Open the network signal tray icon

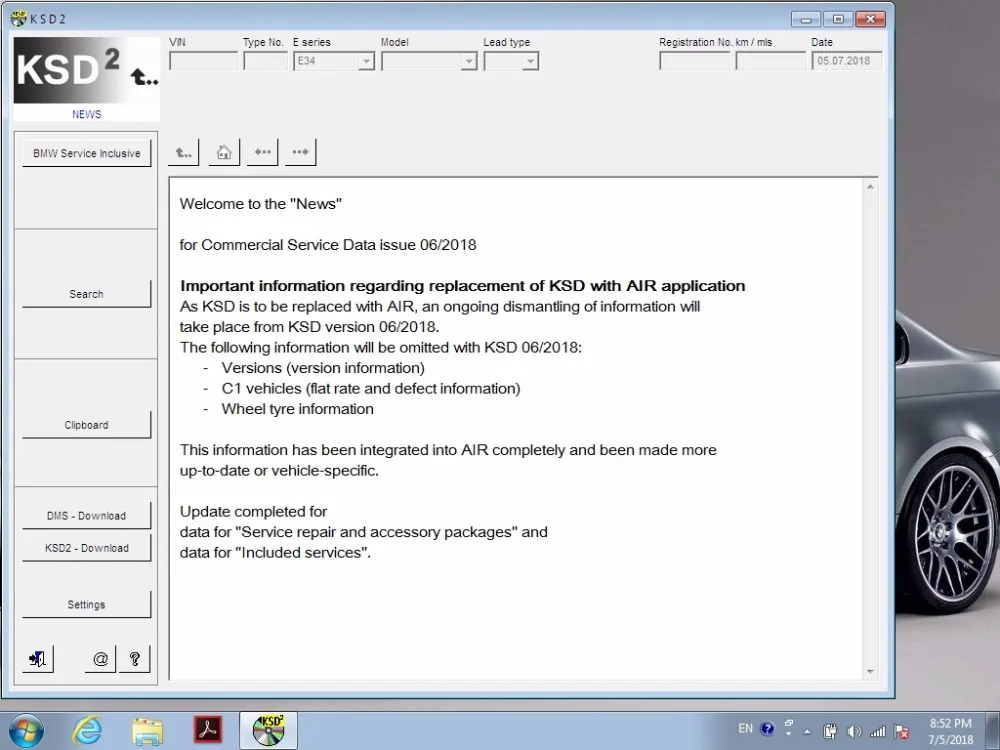coord(878,732)
